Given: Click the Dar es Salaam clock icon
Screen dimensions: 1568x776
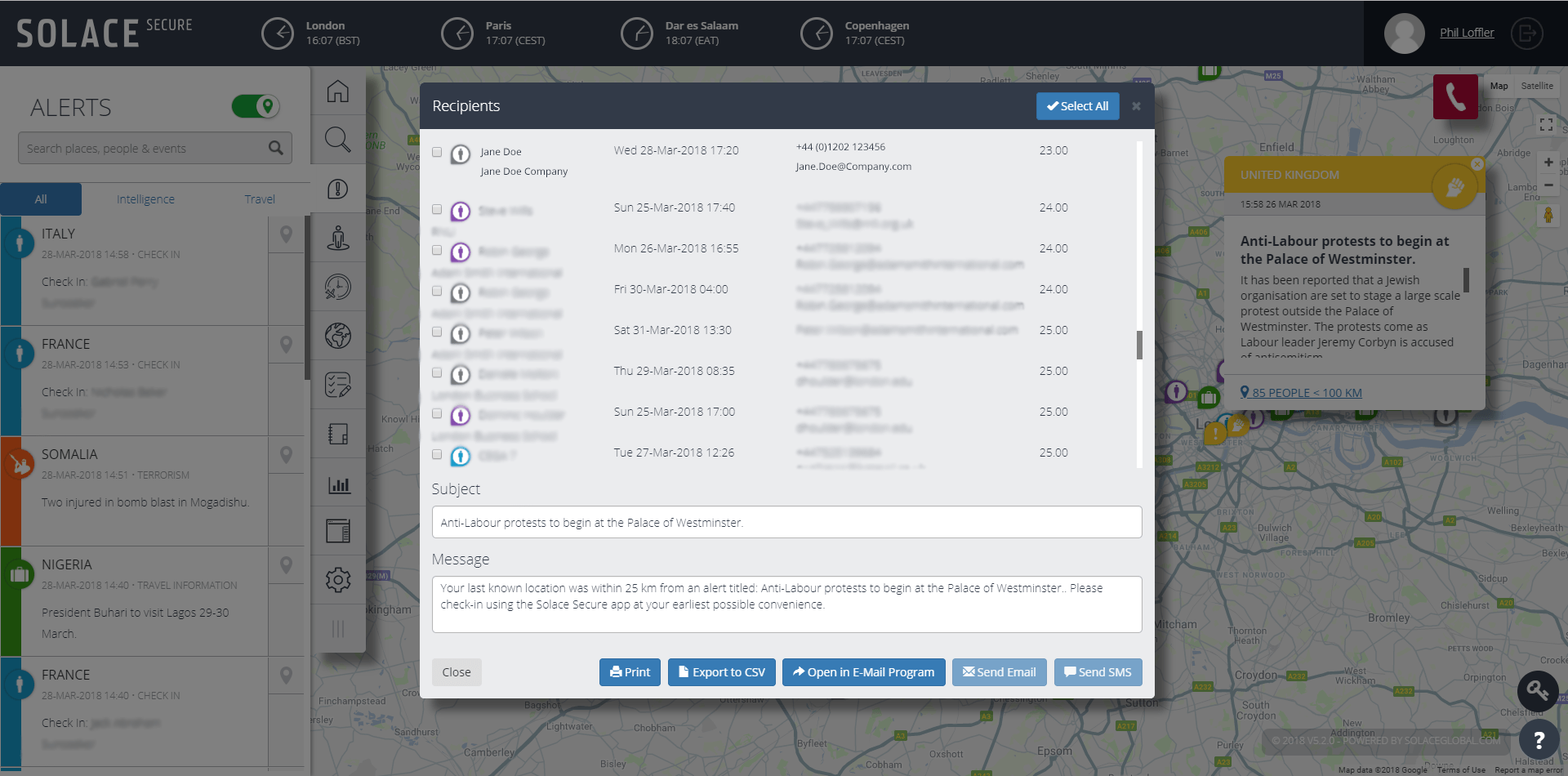Looking at the screenshot, I should (x=637, y=33).
